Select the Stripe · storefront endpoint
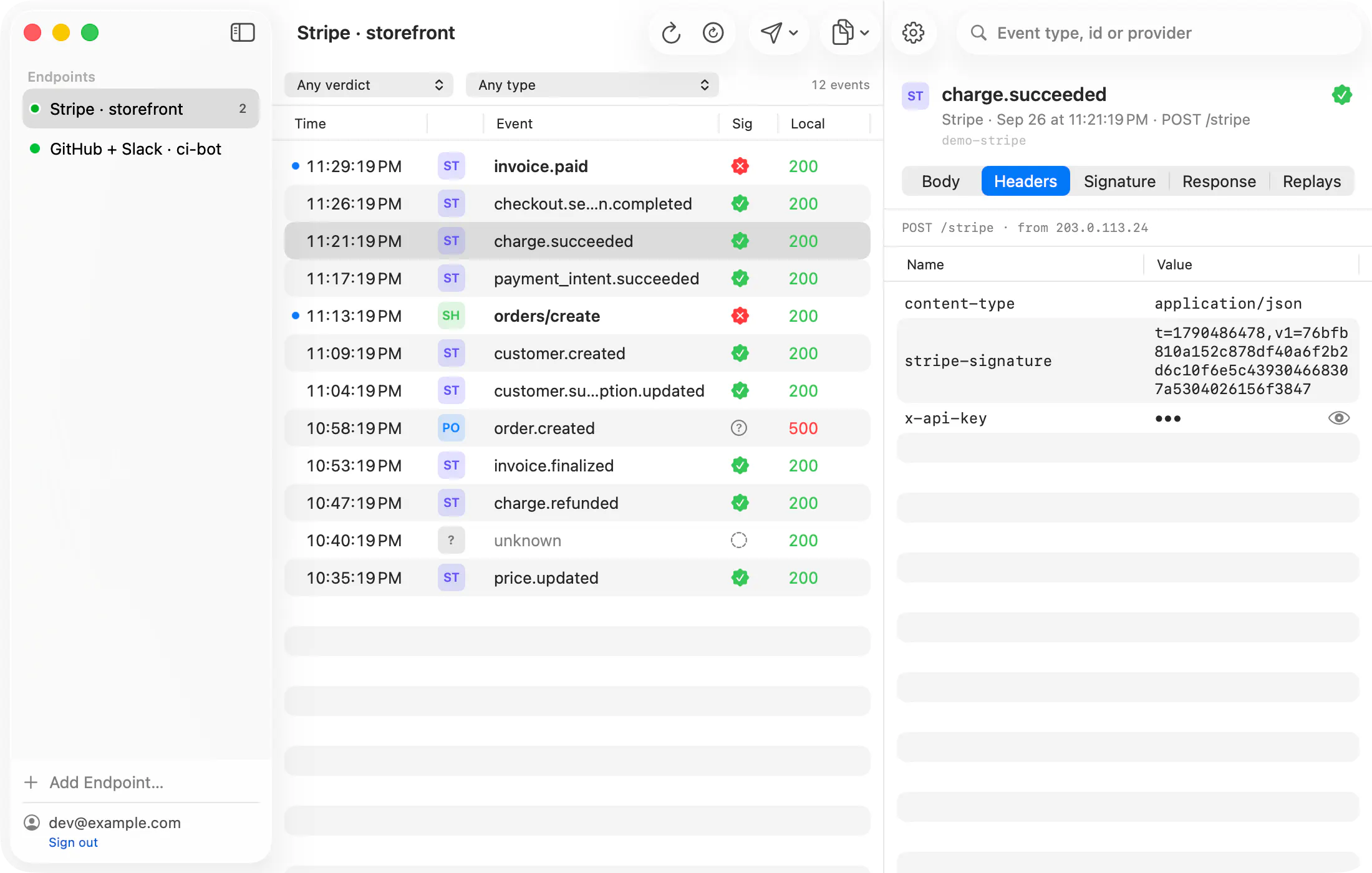1372x873 pixels. (141, 109)
